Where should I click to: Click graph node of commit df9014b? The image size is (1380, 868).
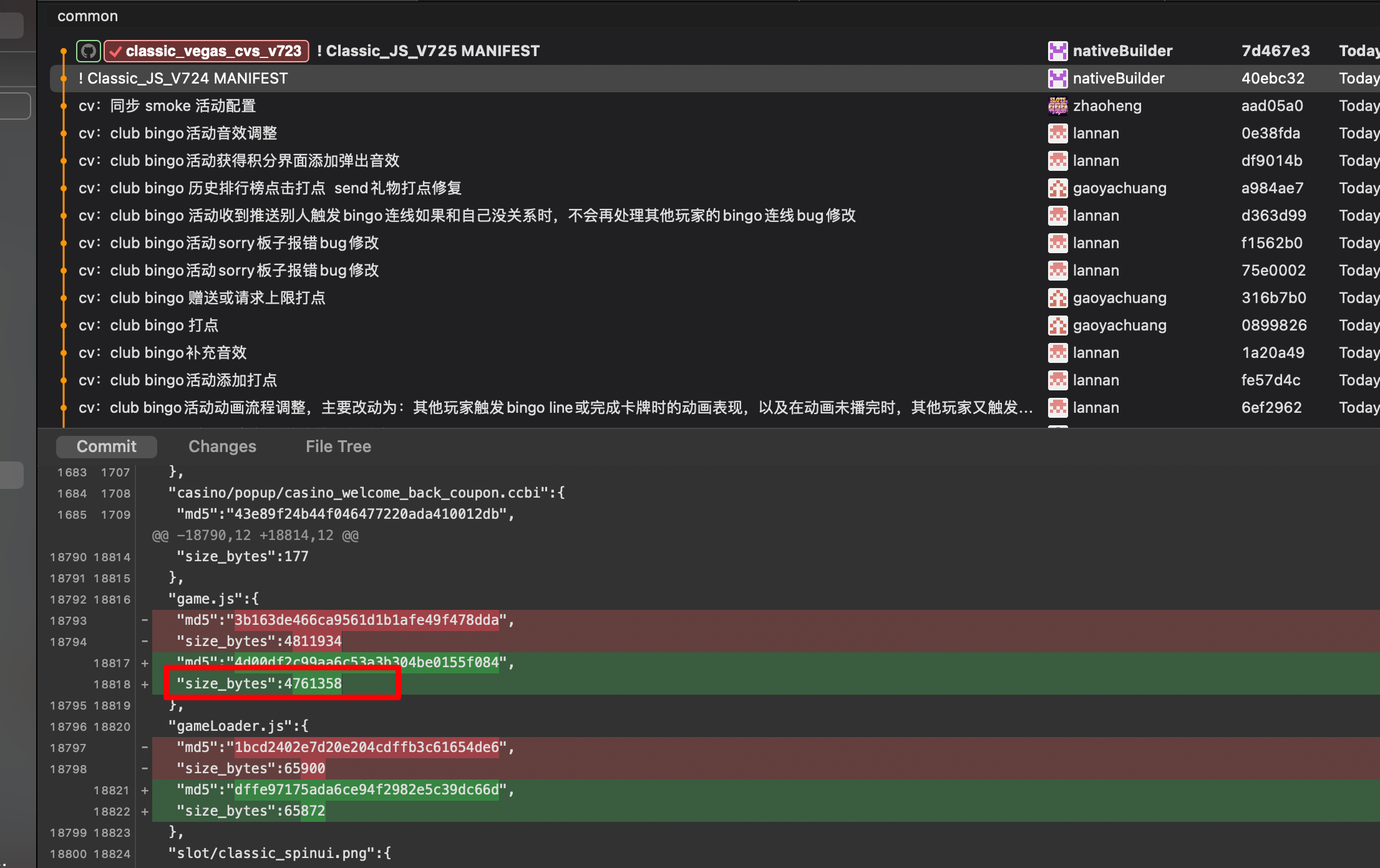click(64, 161)
